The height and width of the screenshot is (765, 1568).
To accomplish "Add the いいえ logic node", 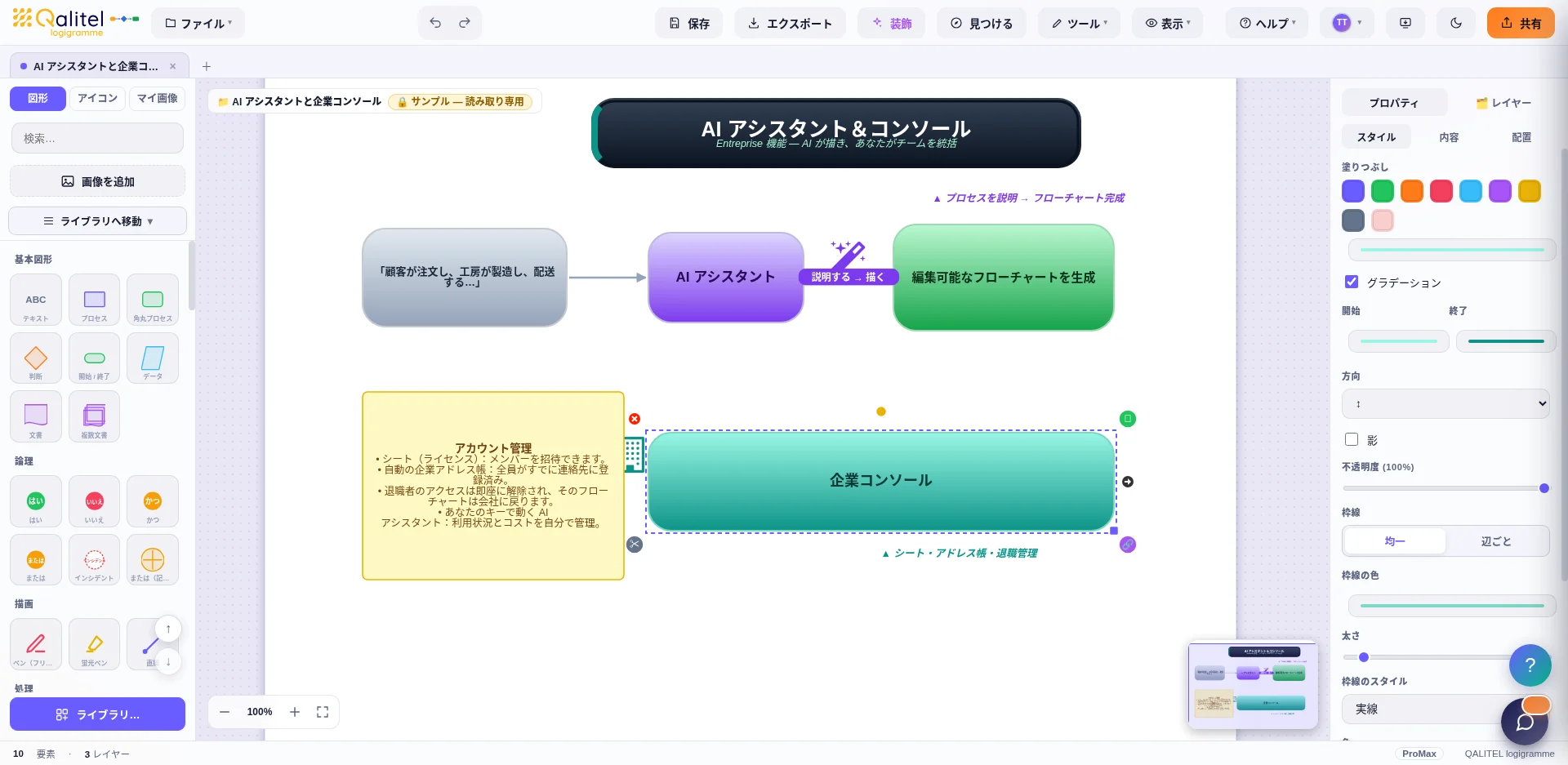I will pos(95,501).
